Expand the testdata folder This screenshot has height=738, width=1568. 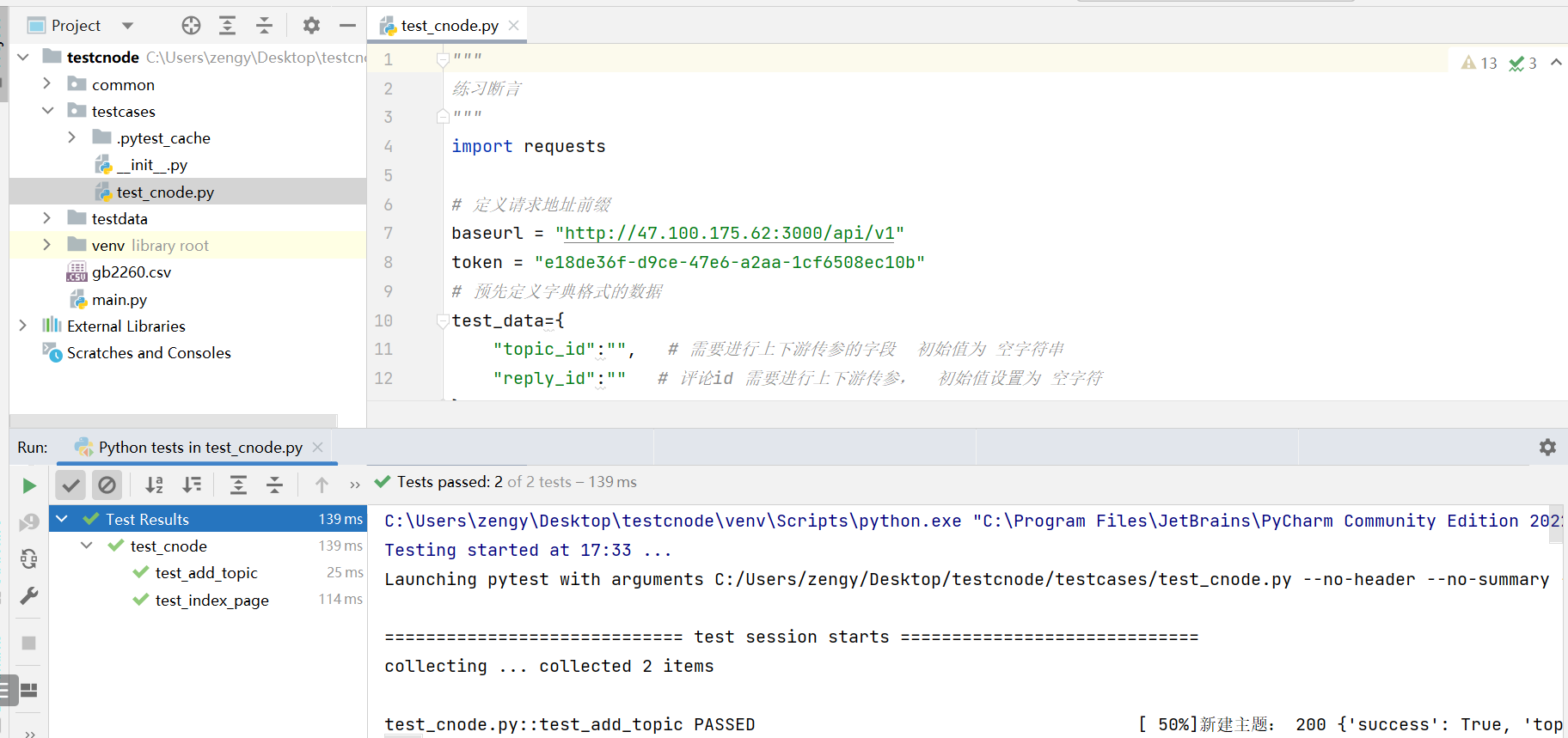[x=47, y=218]
